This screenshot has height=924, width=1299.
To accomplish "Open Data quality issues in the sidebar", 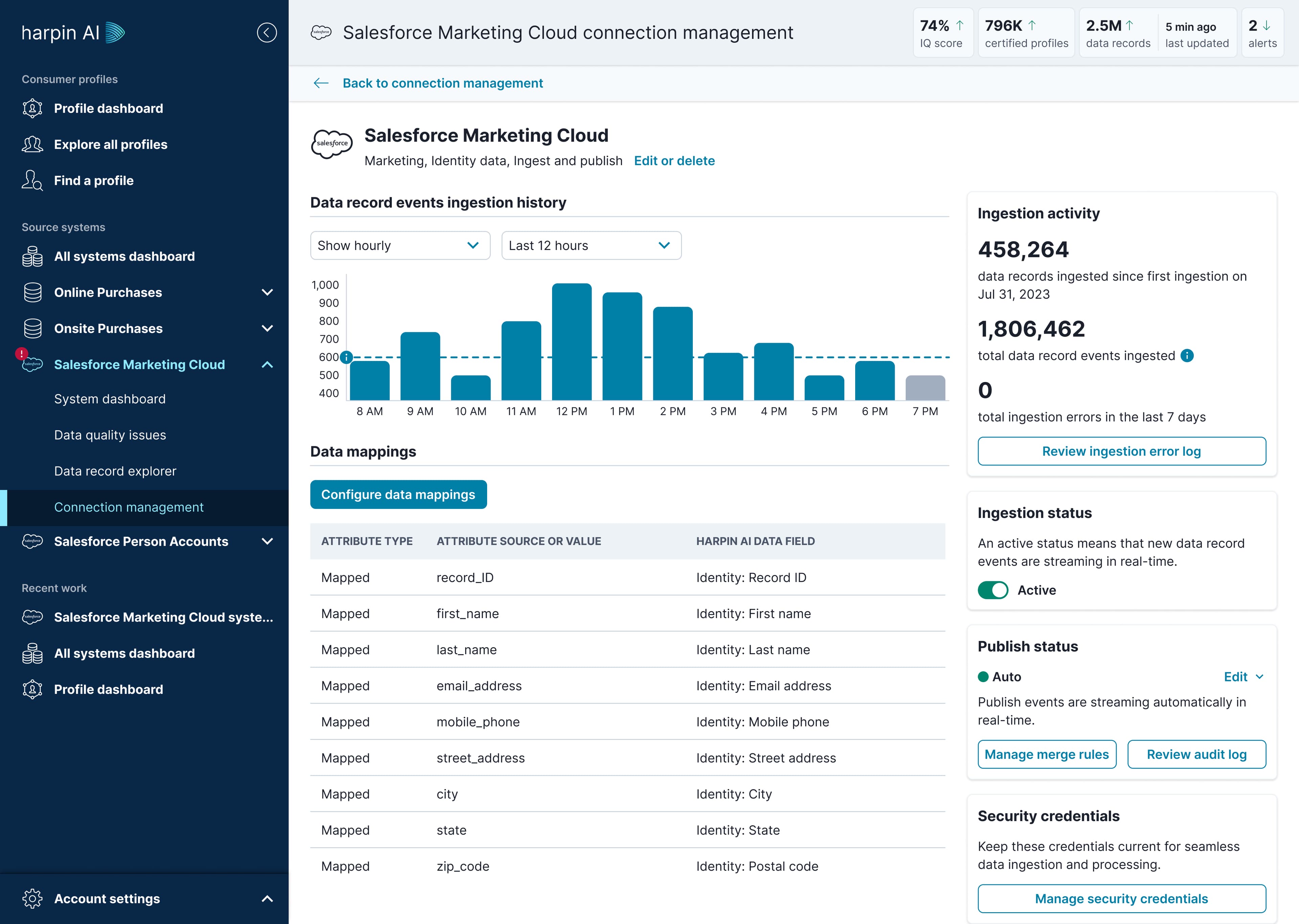I will [x=110, y=435].
